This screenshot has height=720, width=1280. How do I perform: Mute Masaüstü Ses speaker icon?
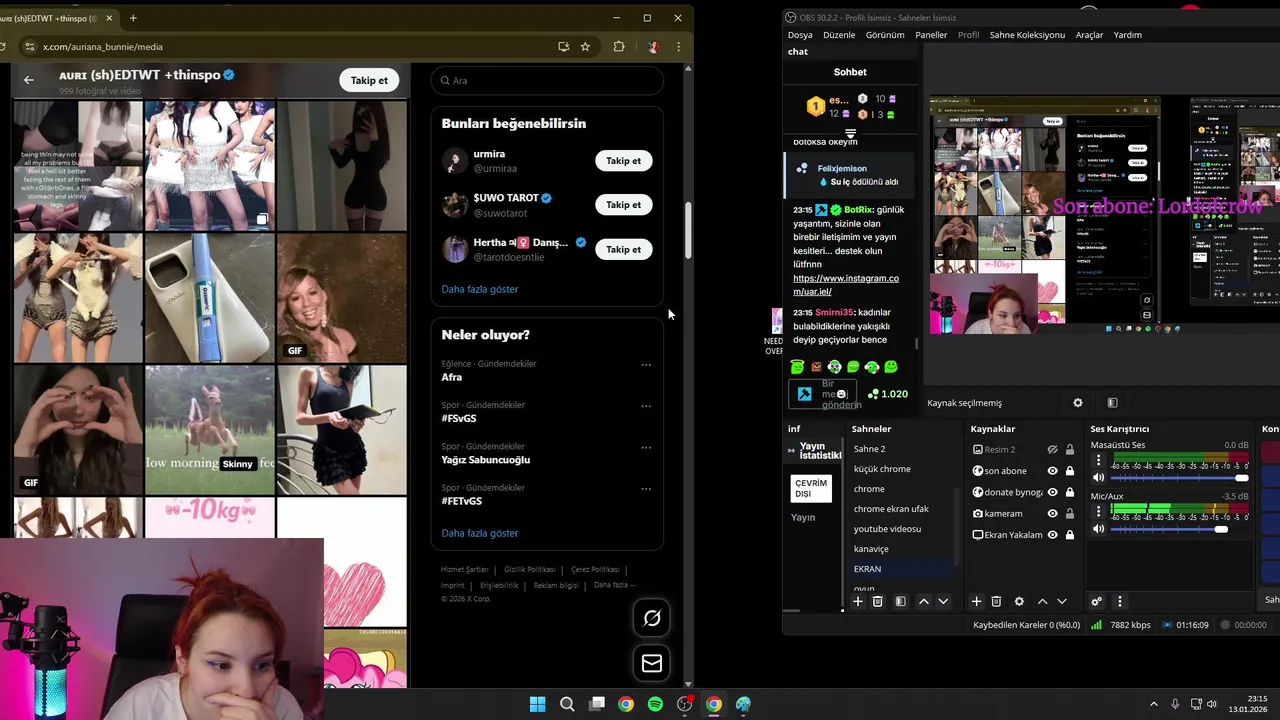click(1098, 478)
